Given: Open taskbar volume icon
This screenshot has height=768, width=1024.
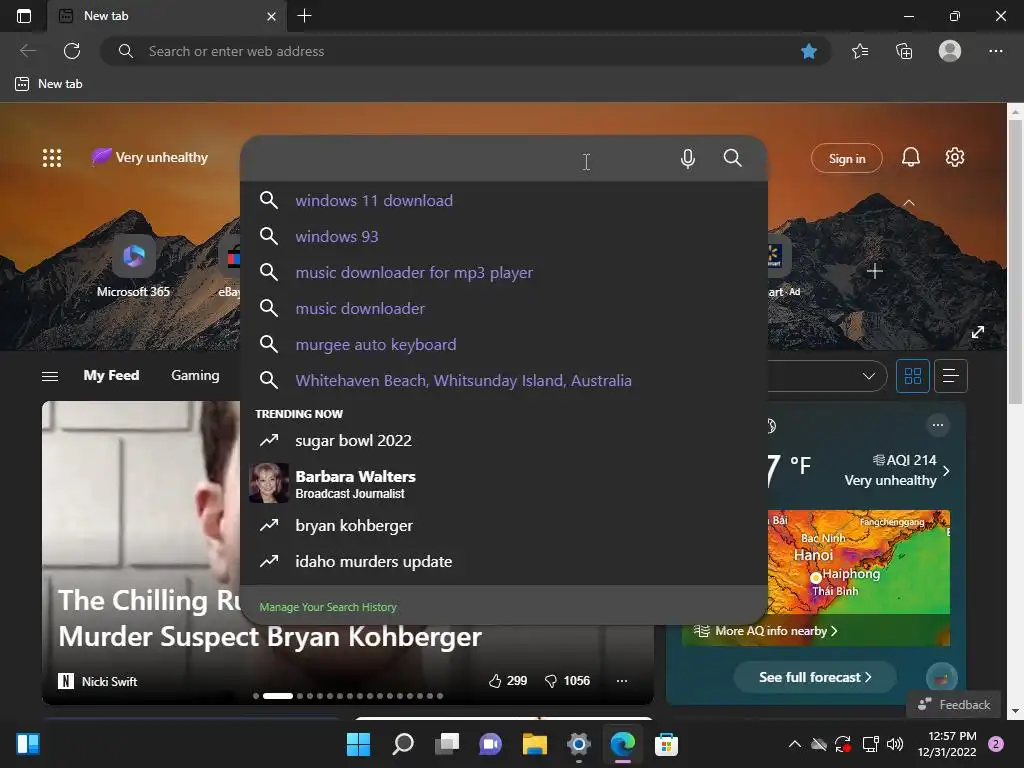Looking at the screenshot, I should click(895, 744).
